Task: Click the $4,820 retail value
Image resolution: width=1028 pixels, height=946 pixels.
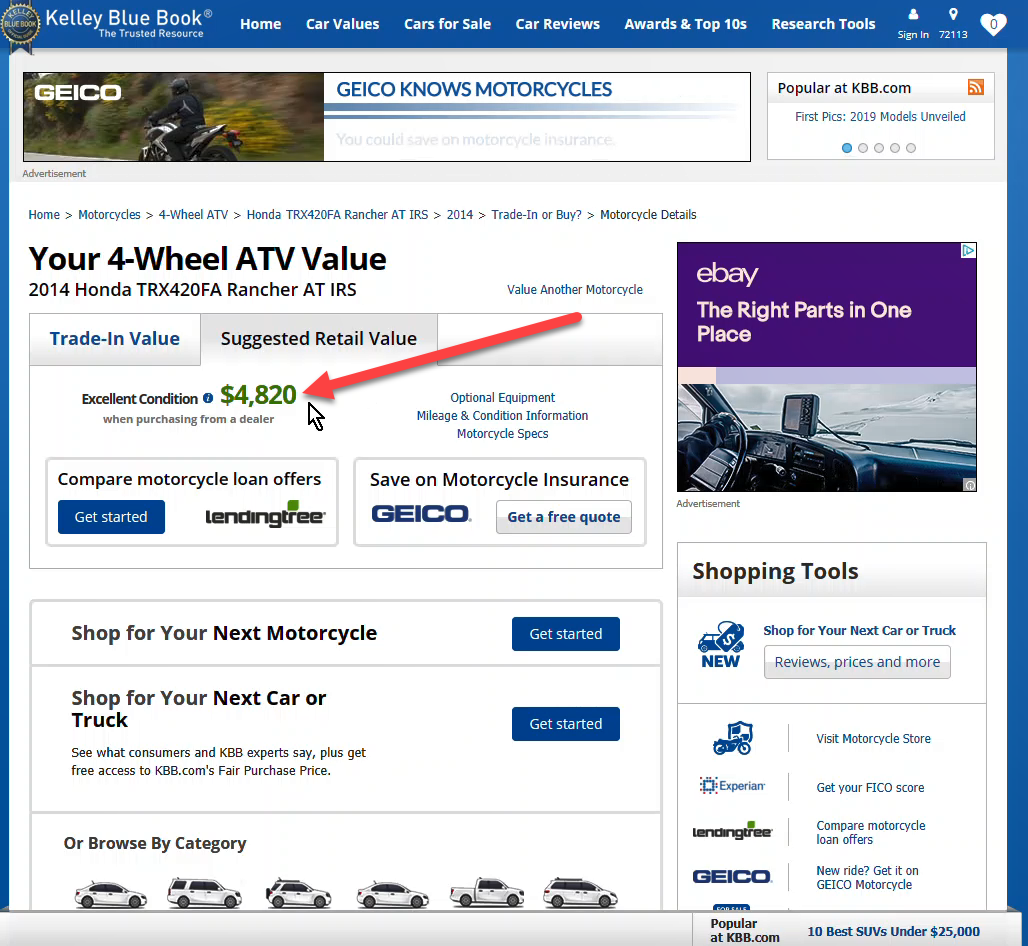Action: (x=258, y=395)
